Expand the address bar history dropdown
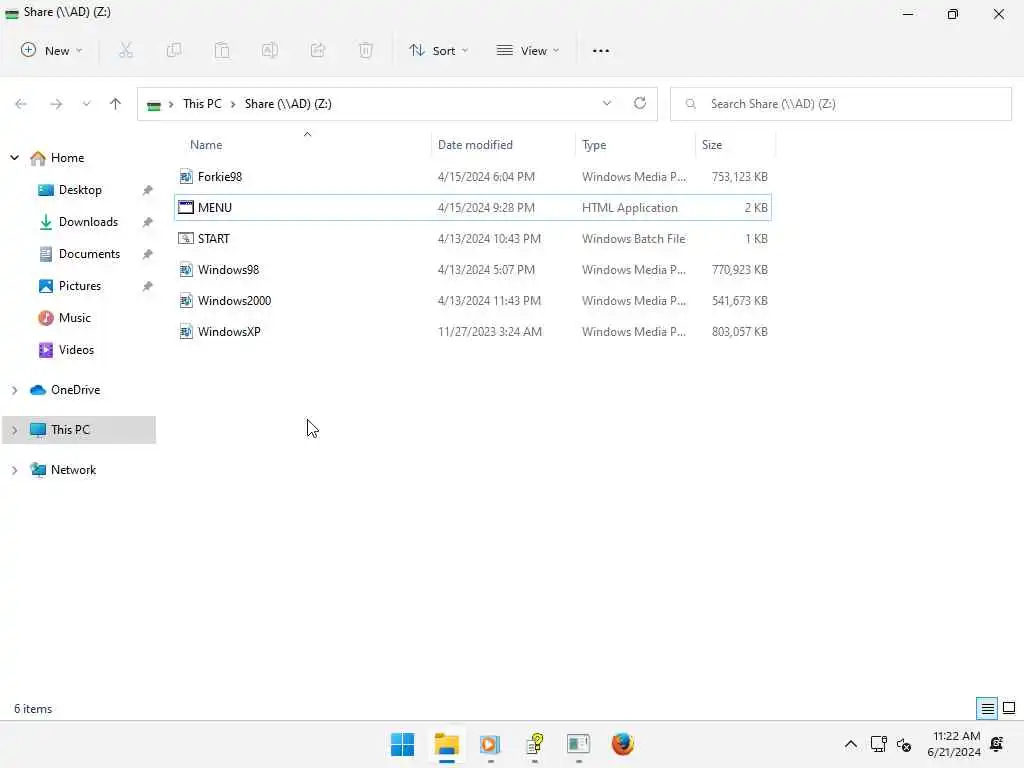Image resolution: width=1024 pixels, height=768 pixels. tap(607, 103)
